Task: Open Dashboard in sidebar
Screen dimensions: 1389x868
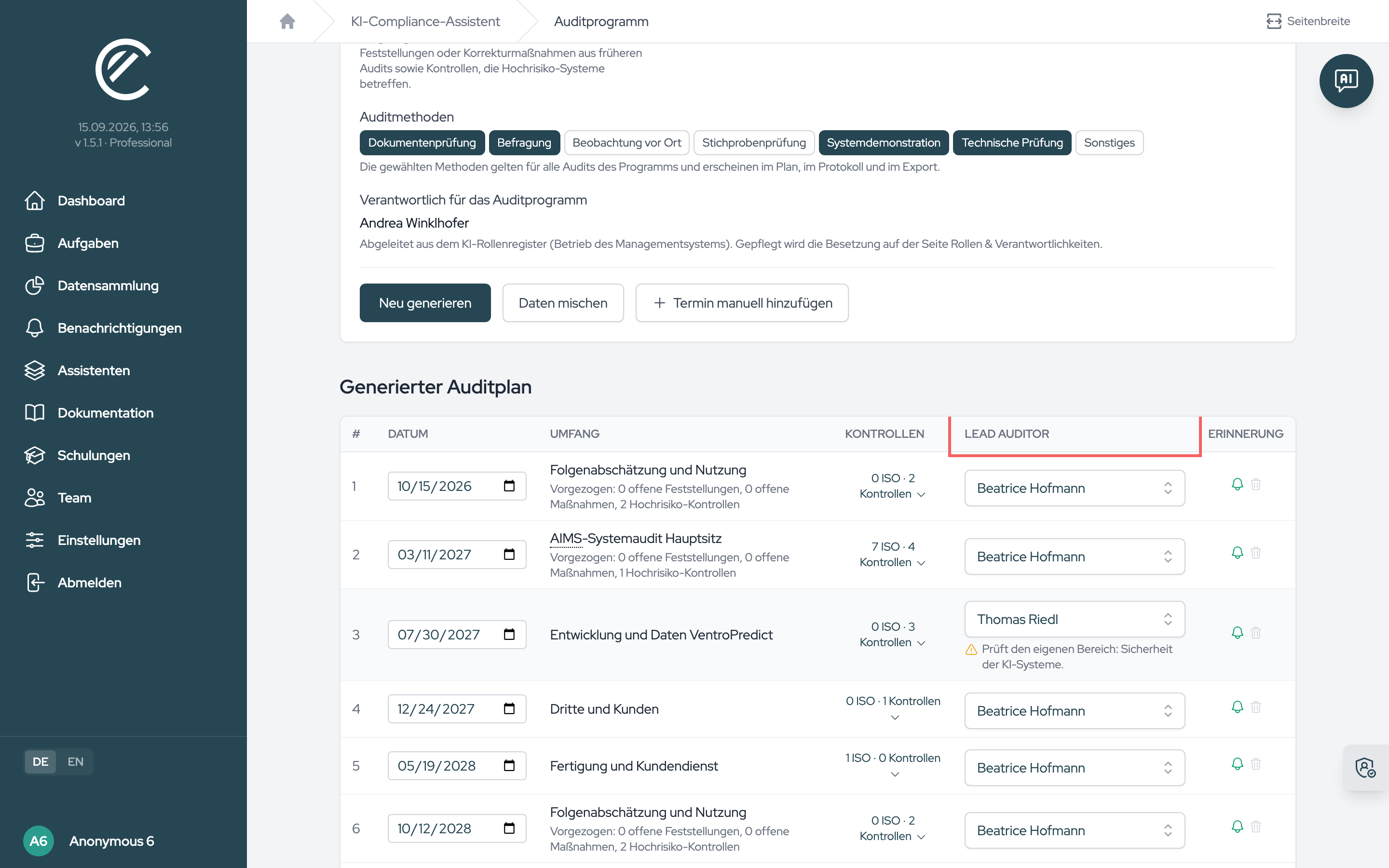Action: pyautogui.click(x=75, y=200)
